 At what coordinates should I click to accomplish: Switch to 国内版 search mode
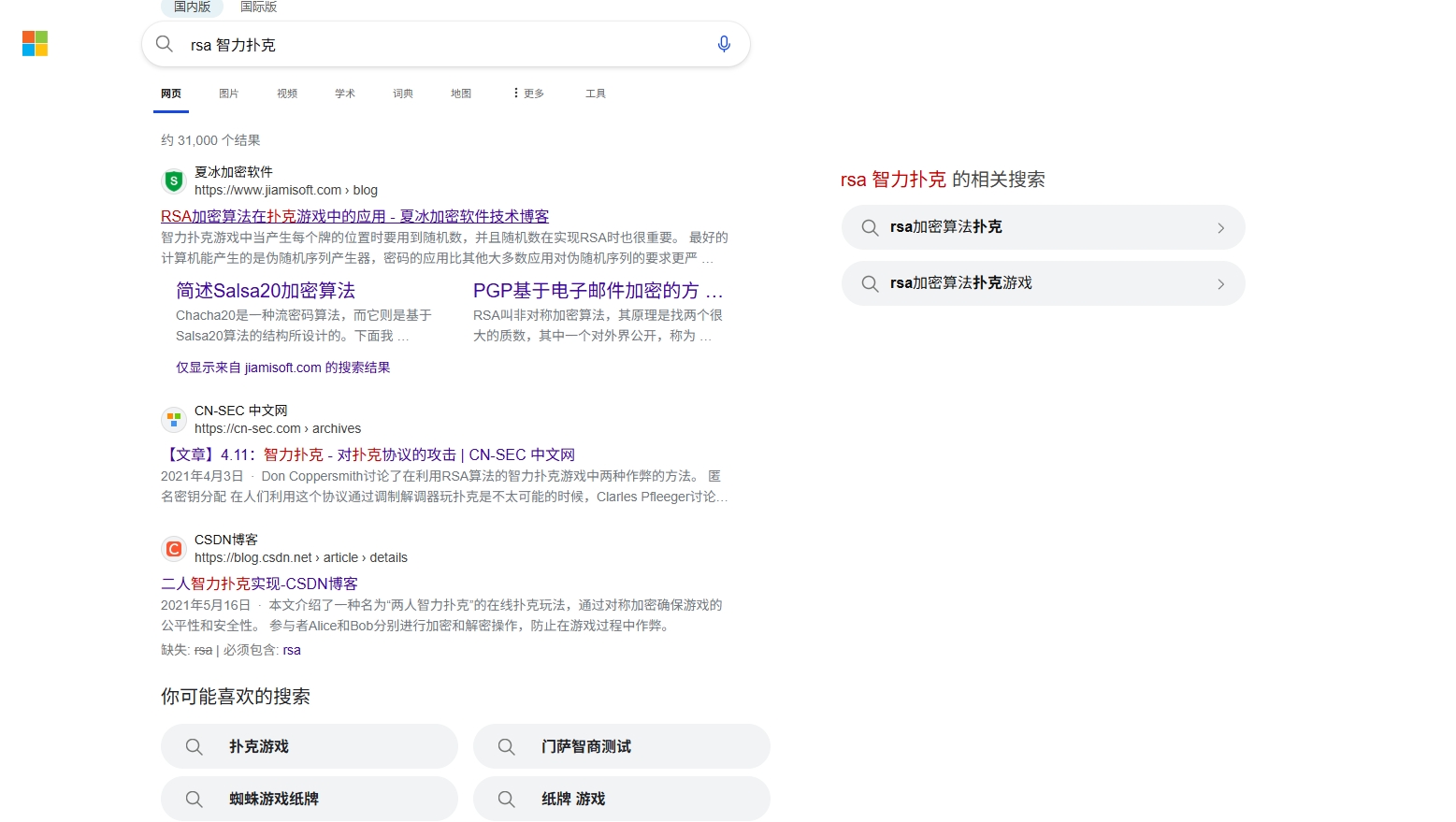click(193, 7)
